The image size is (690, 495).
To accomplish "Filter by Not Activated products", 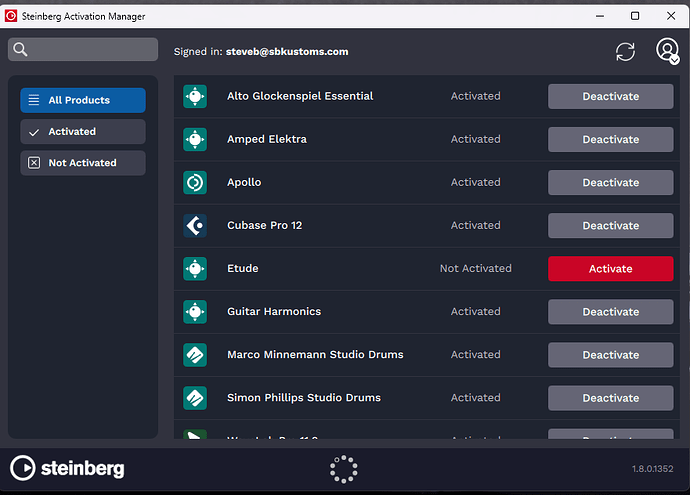I will 83,163.
